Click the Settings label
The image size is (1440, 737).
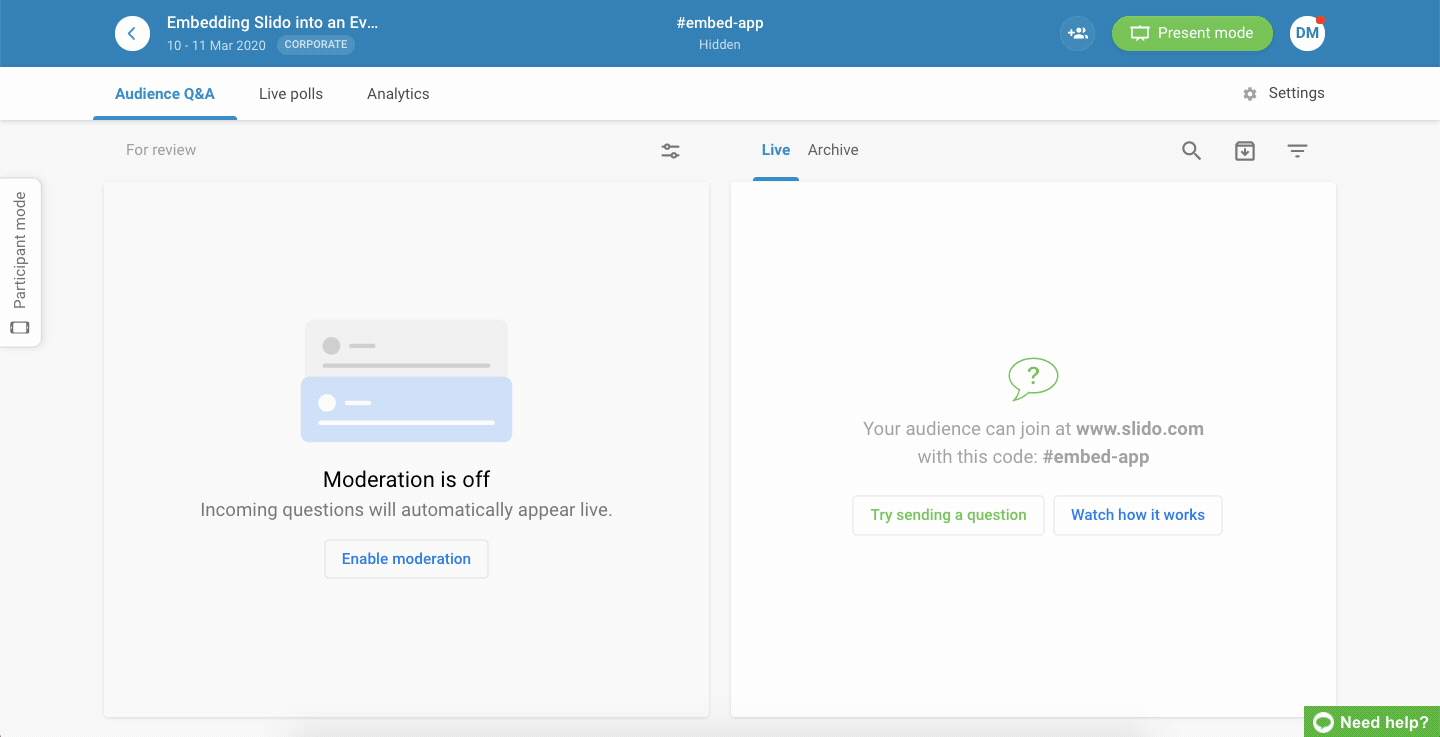1296,93
